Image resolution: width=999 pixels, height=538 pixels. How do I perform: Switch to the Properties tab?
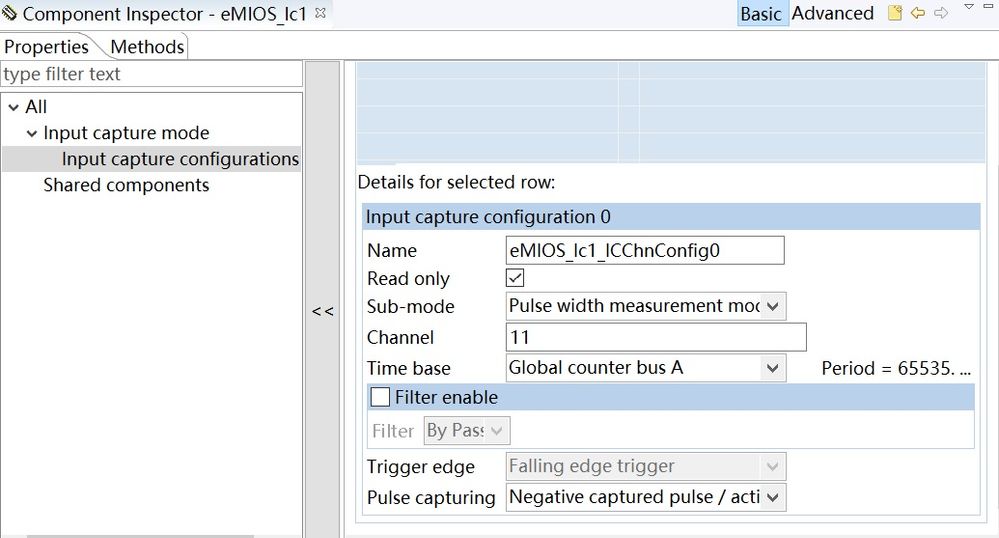pos(47,47)
